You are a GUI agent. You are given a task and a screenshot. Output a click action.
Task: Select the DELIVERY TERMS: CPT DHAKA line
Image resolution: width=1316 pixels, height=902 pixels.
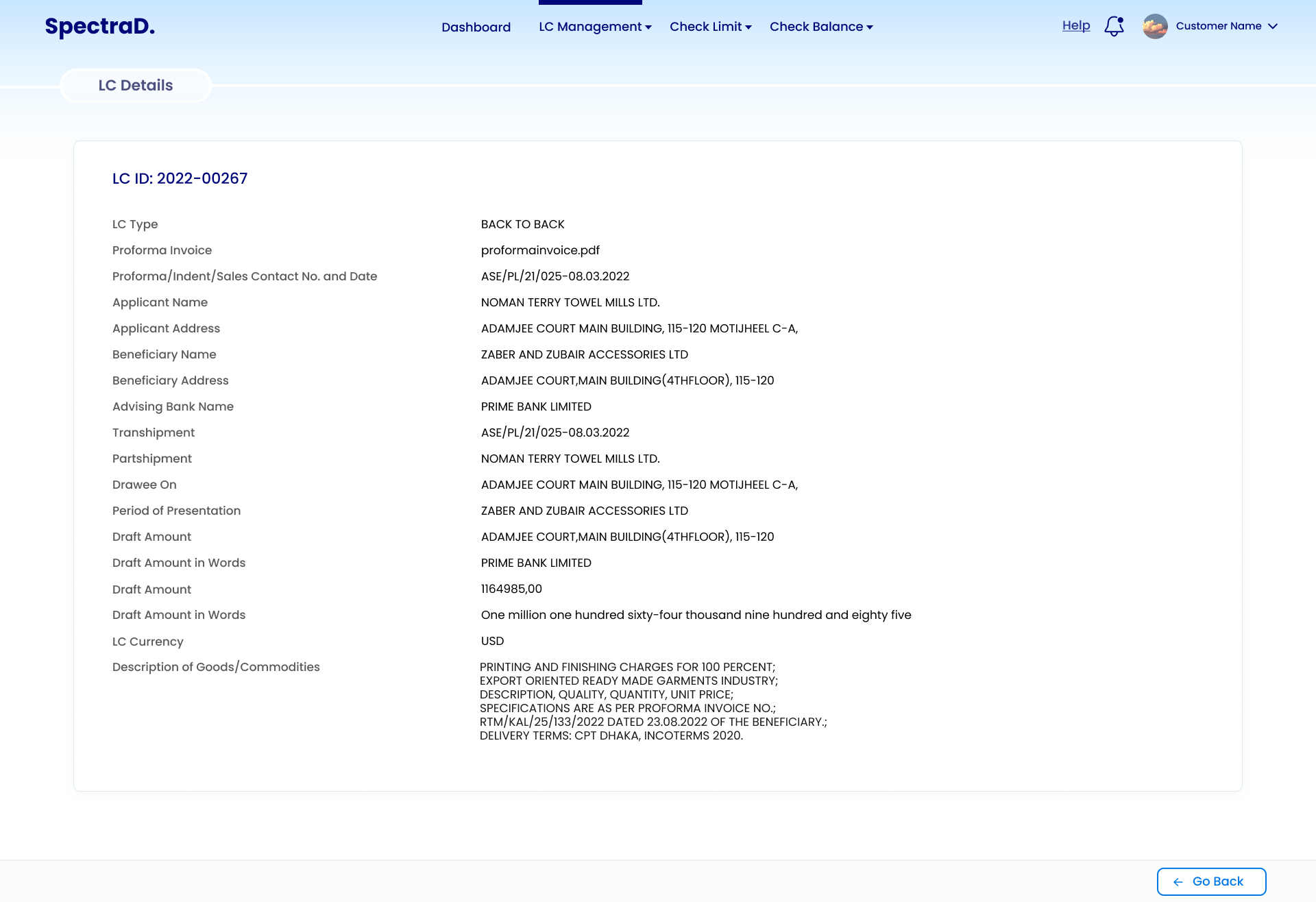(x=611, y=735)
